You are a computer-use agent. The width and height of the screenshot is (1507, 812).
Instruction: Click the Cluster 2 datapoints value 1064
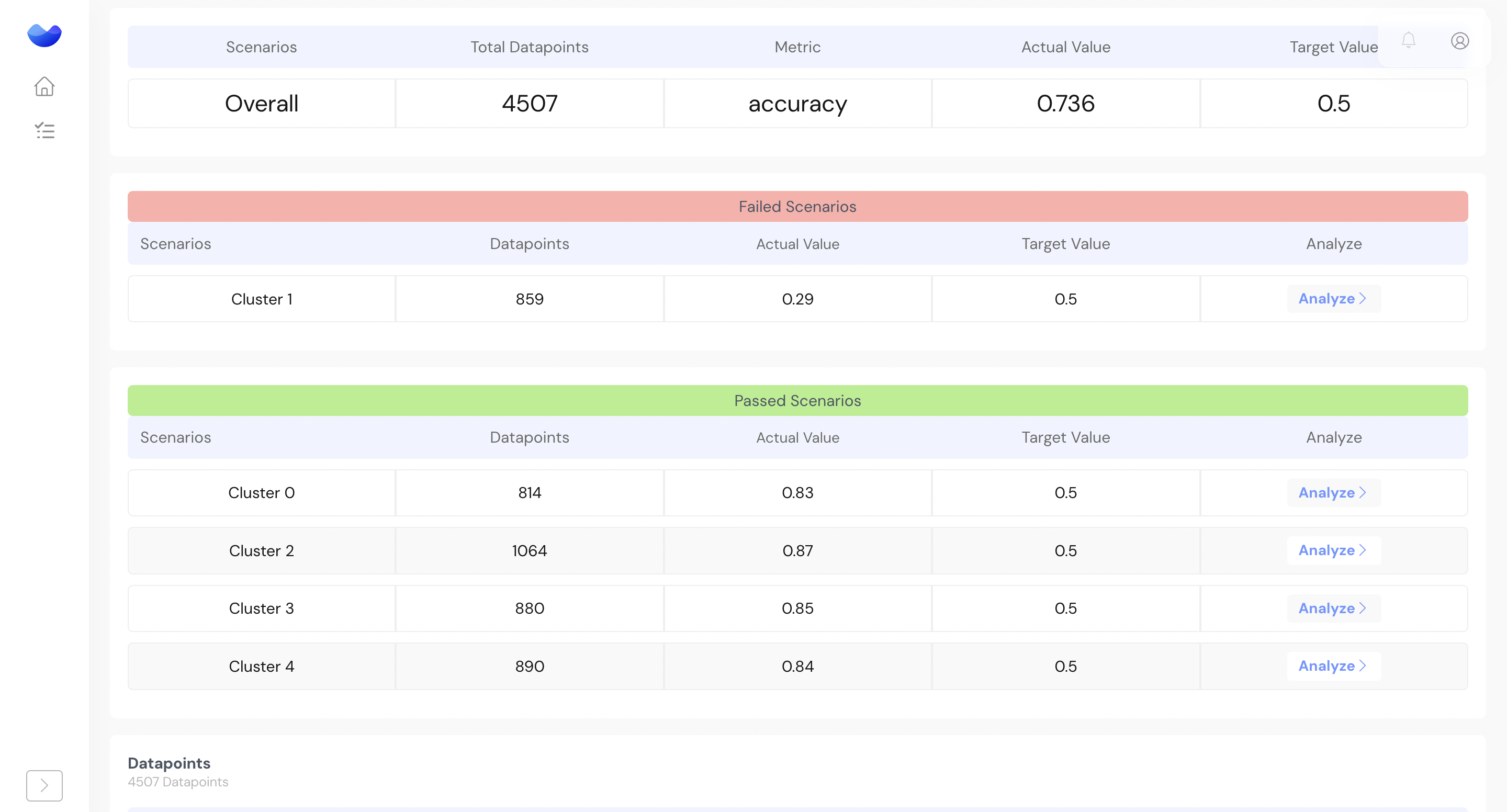[x=529, y=550]
